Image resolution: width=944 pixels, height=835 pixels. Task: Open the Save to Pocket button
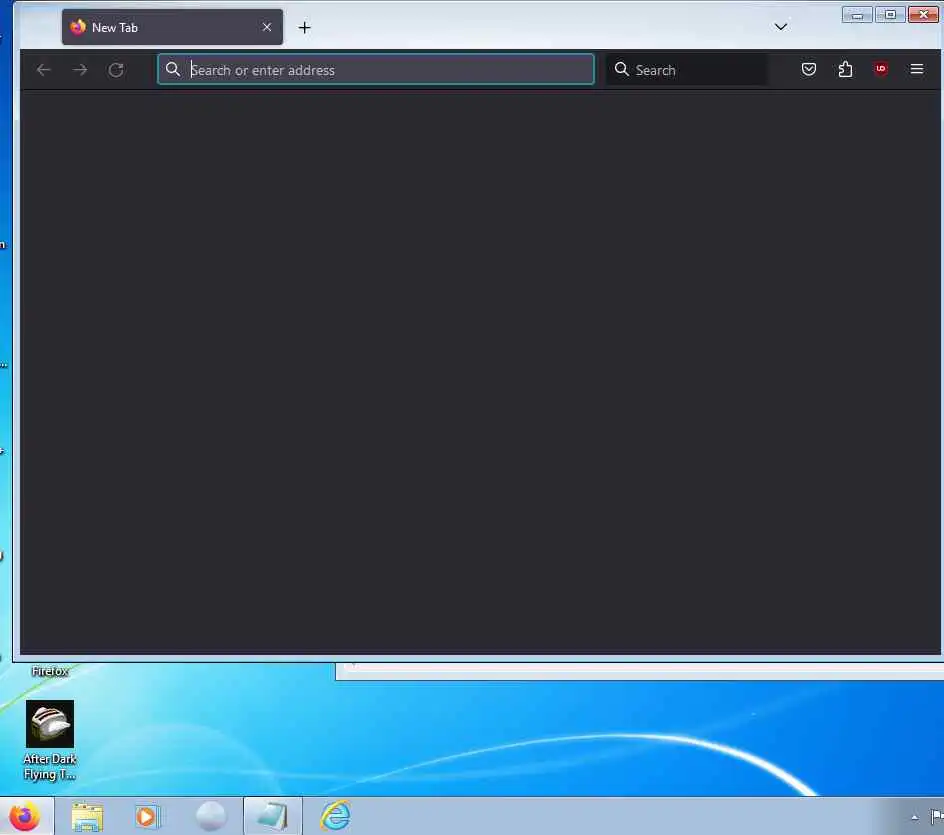click(x=809, y=69)
